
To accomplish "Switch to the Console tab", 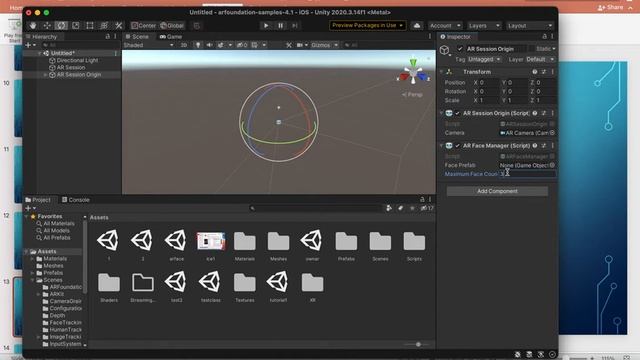I will click(x=76, y=200).
